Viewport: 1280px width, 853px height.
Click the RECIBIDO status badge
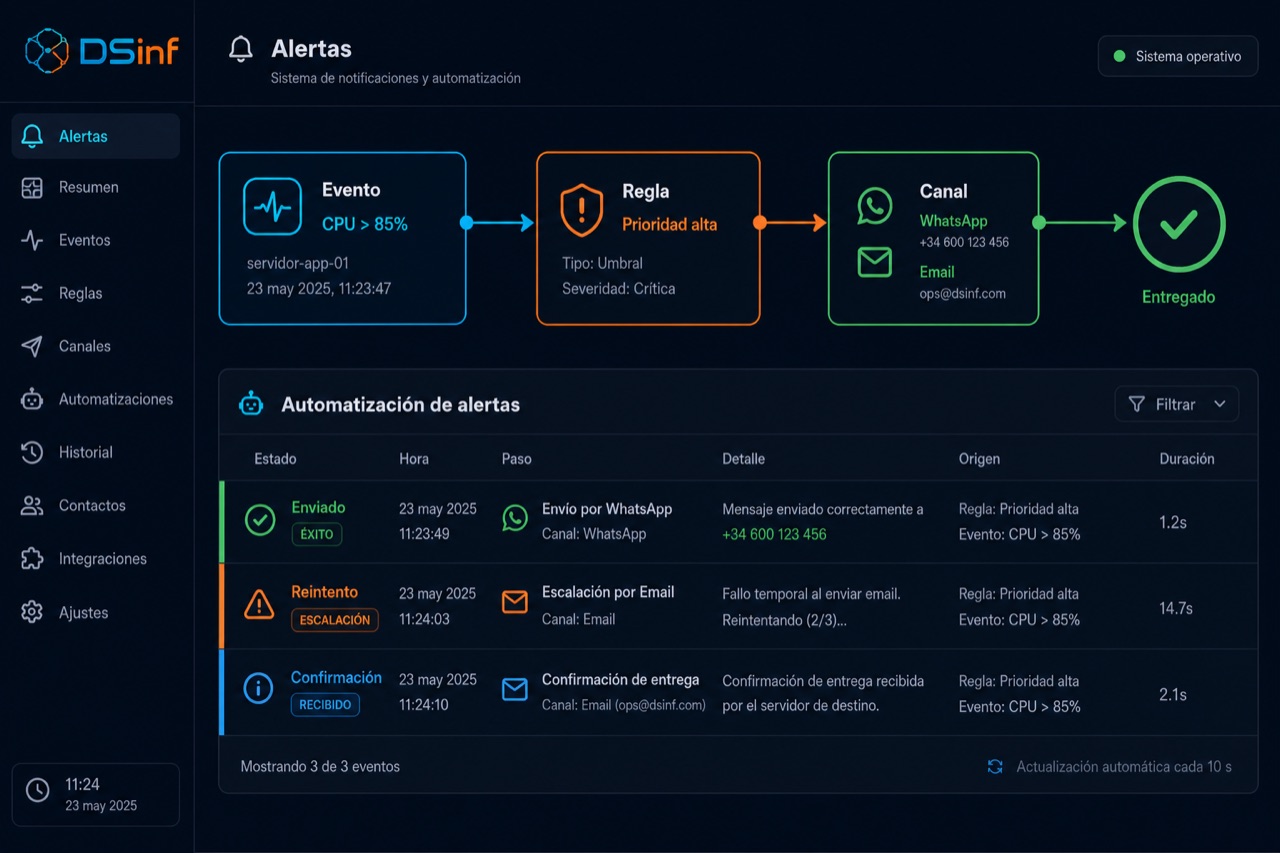325,705
